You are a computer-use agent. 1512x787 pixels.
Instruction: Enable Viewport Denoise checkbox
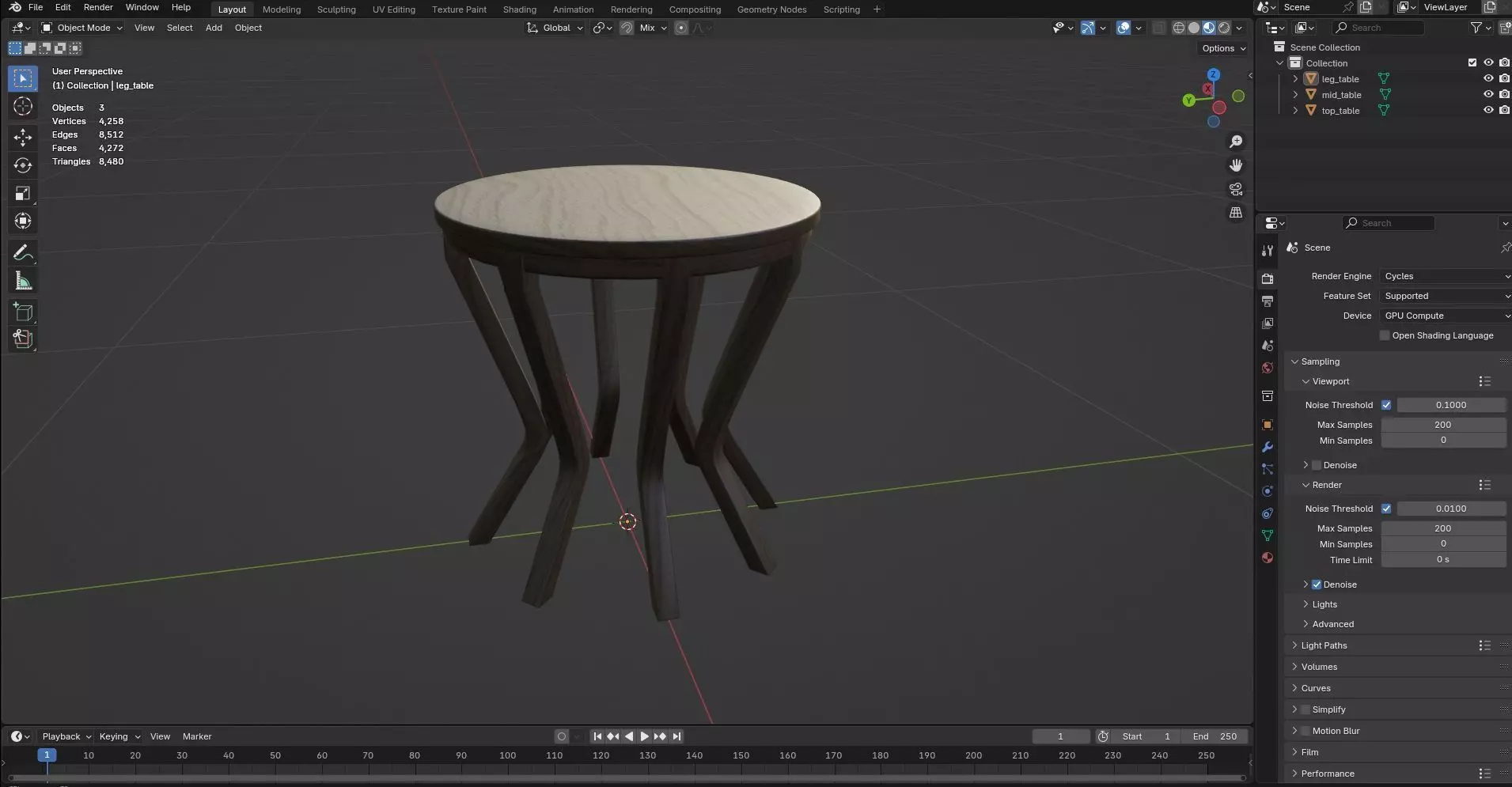(1317, 465)
